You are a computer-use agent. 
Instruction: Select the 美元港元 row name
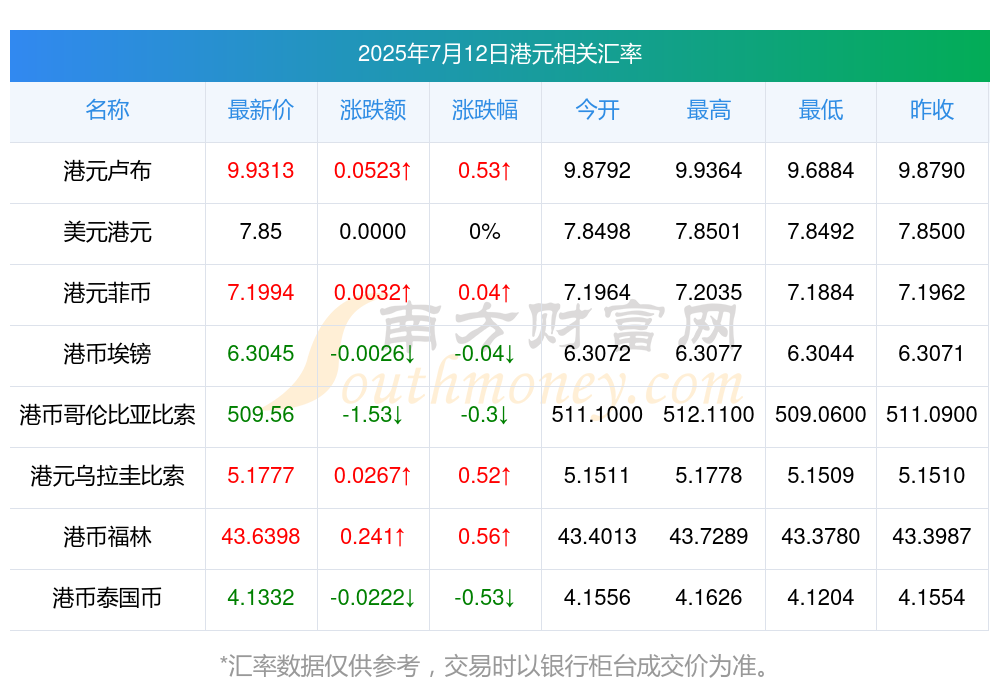(x=107, y=232)
